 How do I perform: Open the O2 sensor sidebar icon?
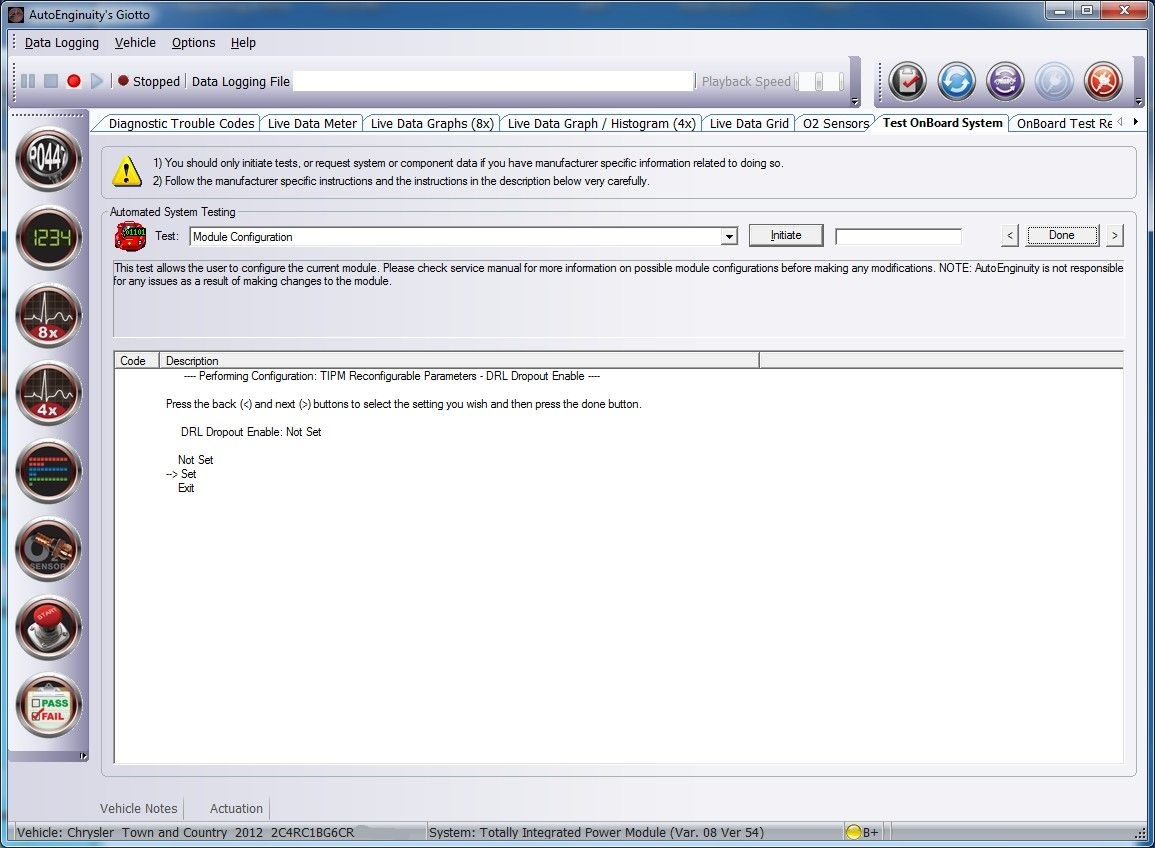pyautogui.click(x=49, y=550)
